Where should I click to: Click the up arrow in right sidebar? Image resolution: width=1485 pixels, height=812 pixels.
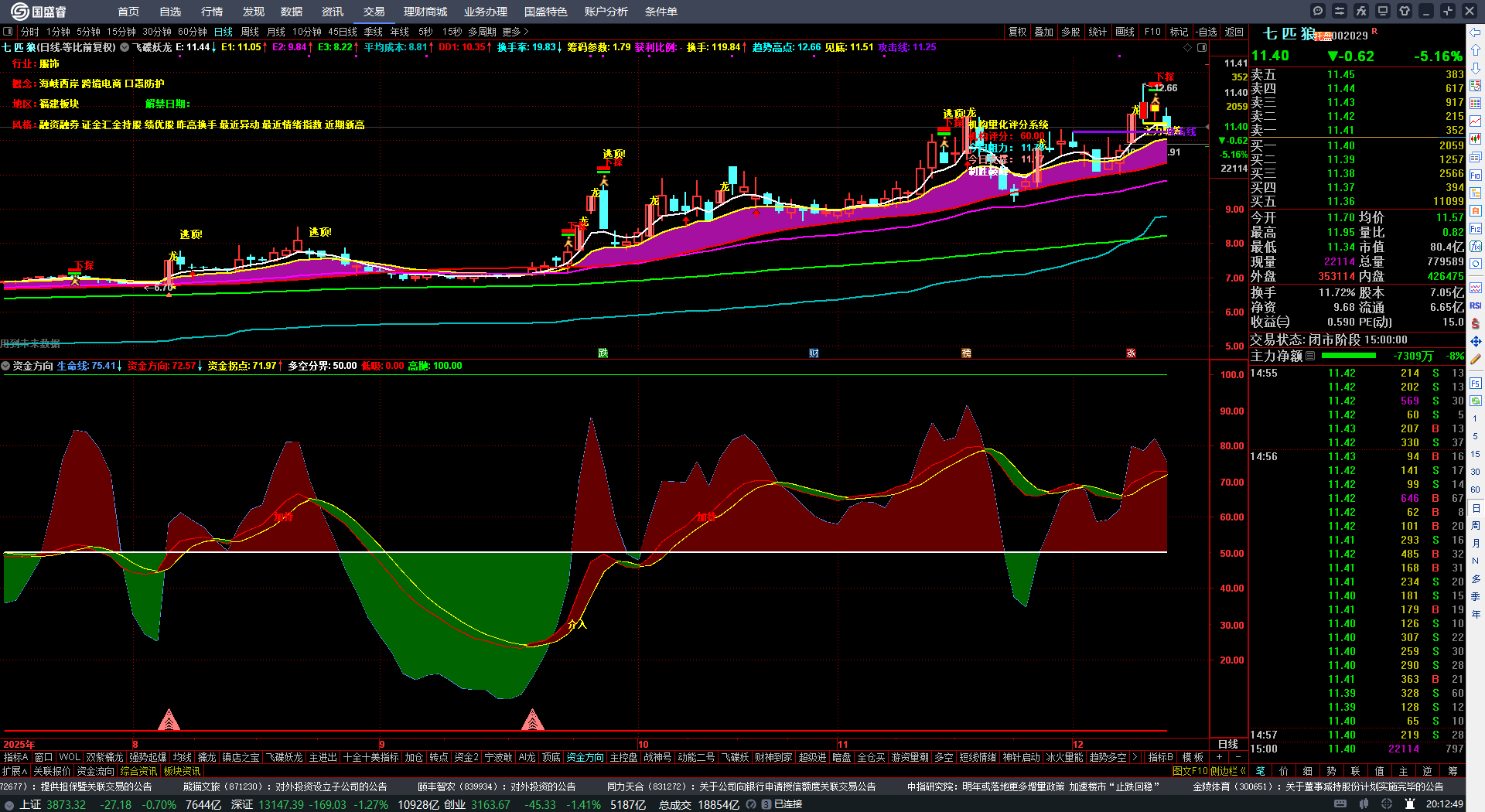pos(1476,50)
